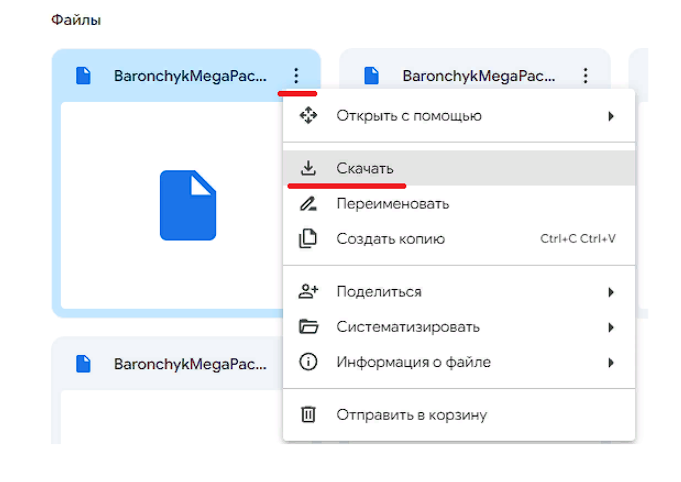Click the move-arrows icon beside Открыть с помощью
The width and height of the screenshot is (681, 482).
coord(308,116)
